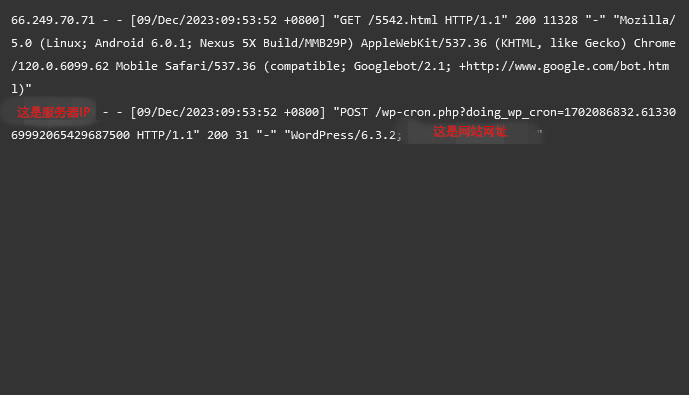Click the AppleWebKit/537.36 text
Viewport: 689px width, 395px height.
point(424,43)
